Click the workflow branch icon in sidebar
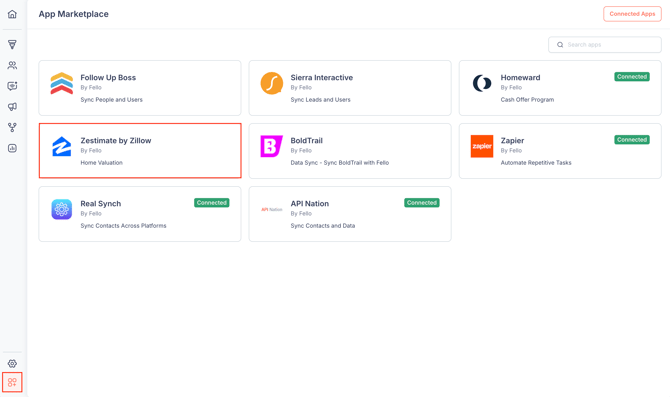Image resolution: width=670 pixels, height=397 pixels. (x=12, y=127)
